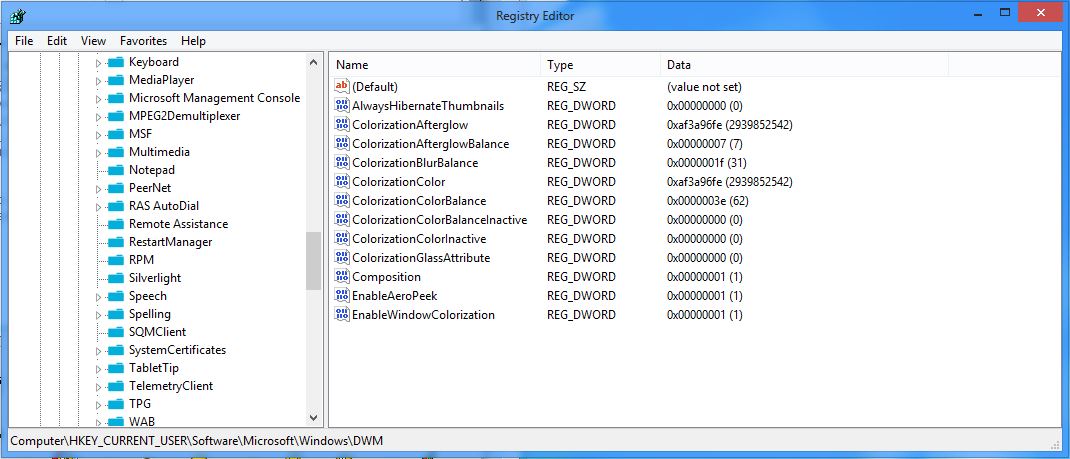The image size is (1070, 459).
Task: Click the ColorizationColor DWORD icon
Action: click(x=342, y=182)
